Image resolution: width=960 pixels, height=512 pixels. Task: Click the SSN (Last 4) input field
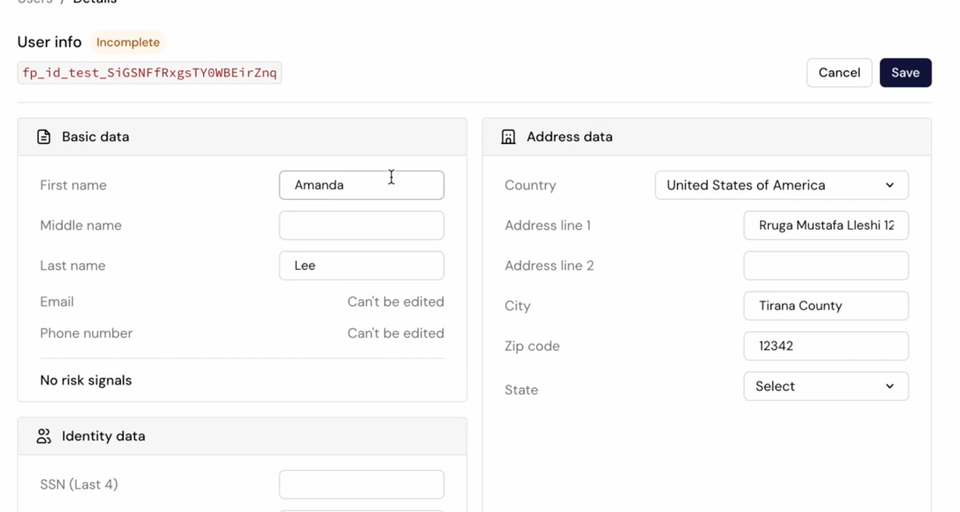coord(361,485)
